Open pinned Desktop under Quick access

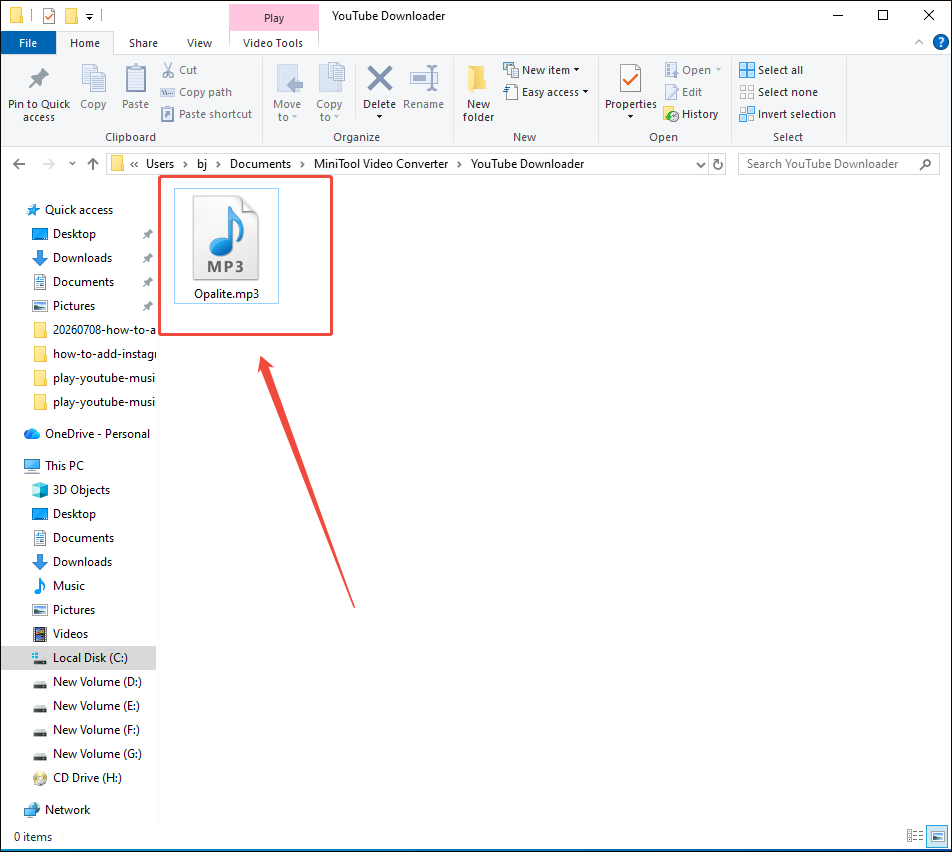point(74,234)
